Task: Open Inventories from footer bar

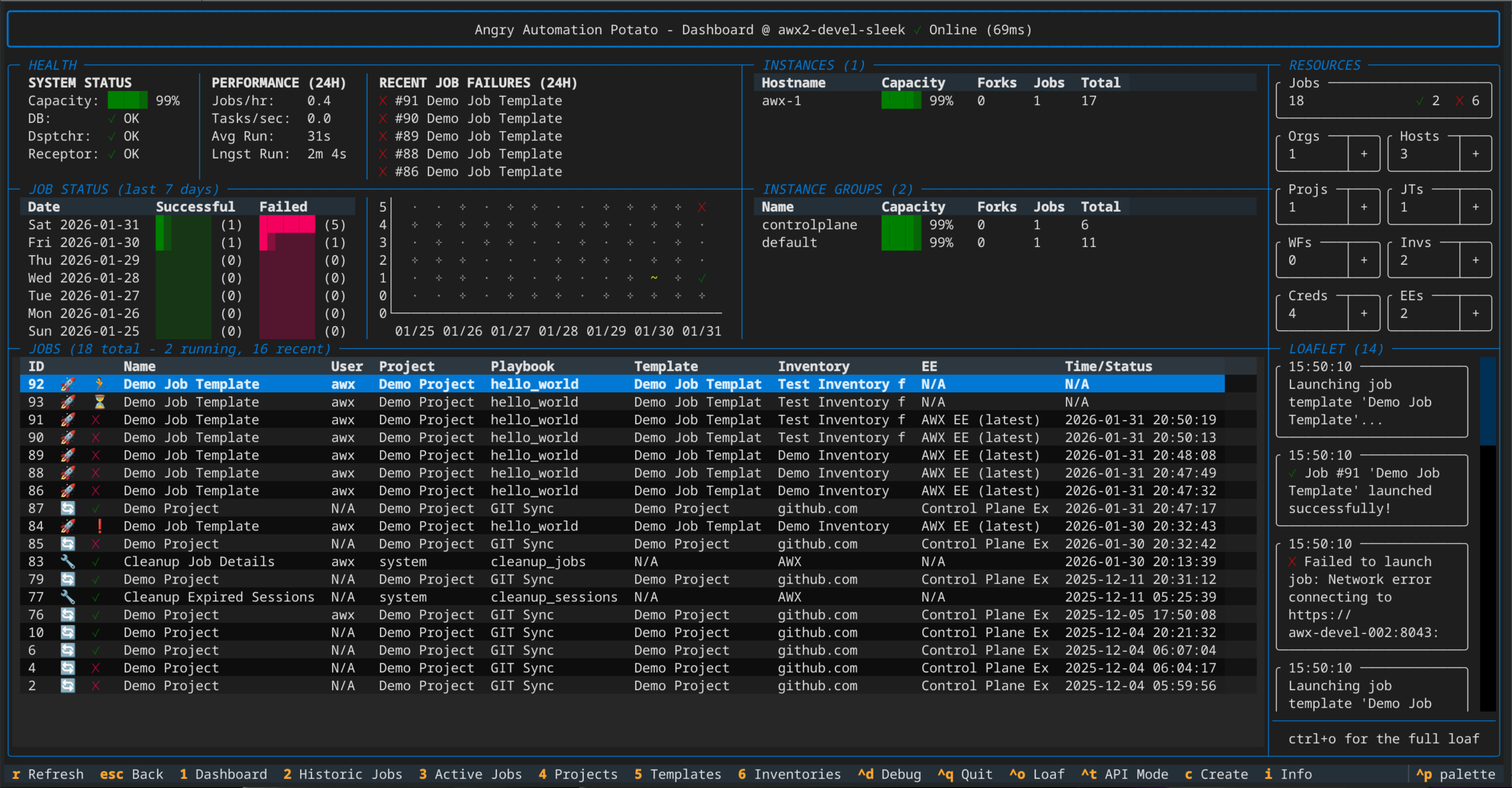Action: point(789,775)
